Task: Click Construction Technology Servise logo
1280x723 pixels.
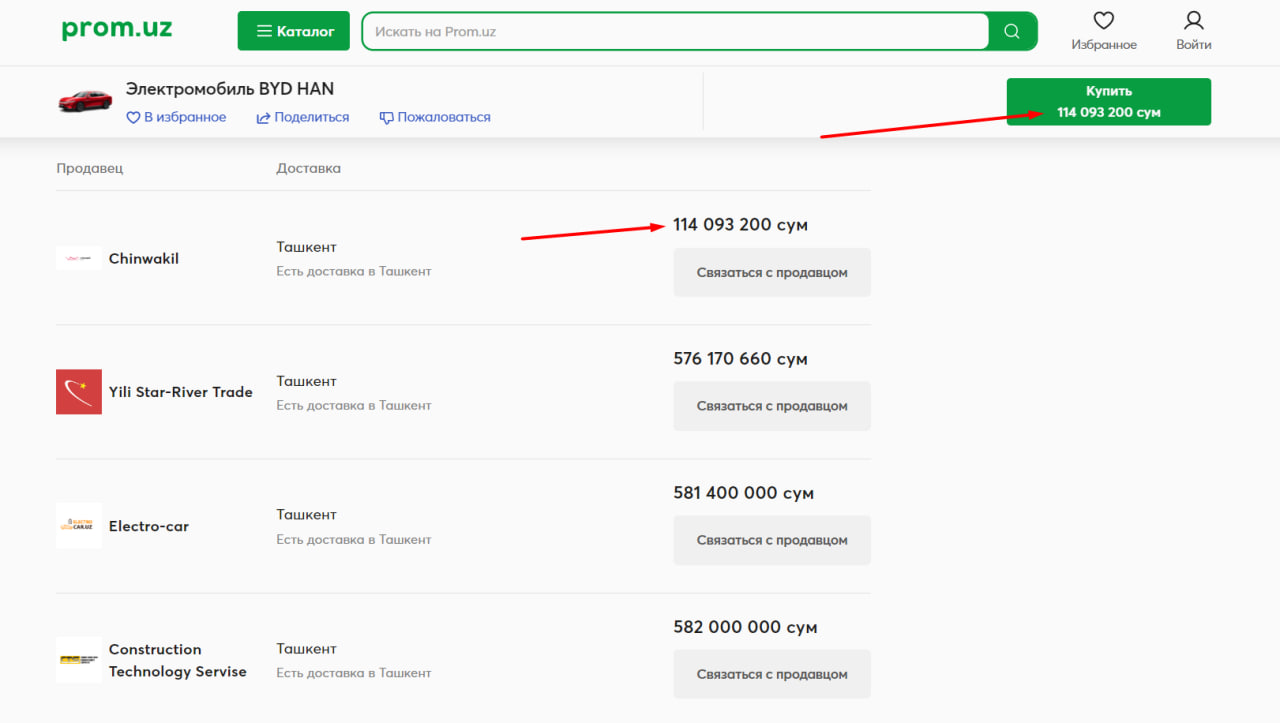Action: click(x=79, y=660)
